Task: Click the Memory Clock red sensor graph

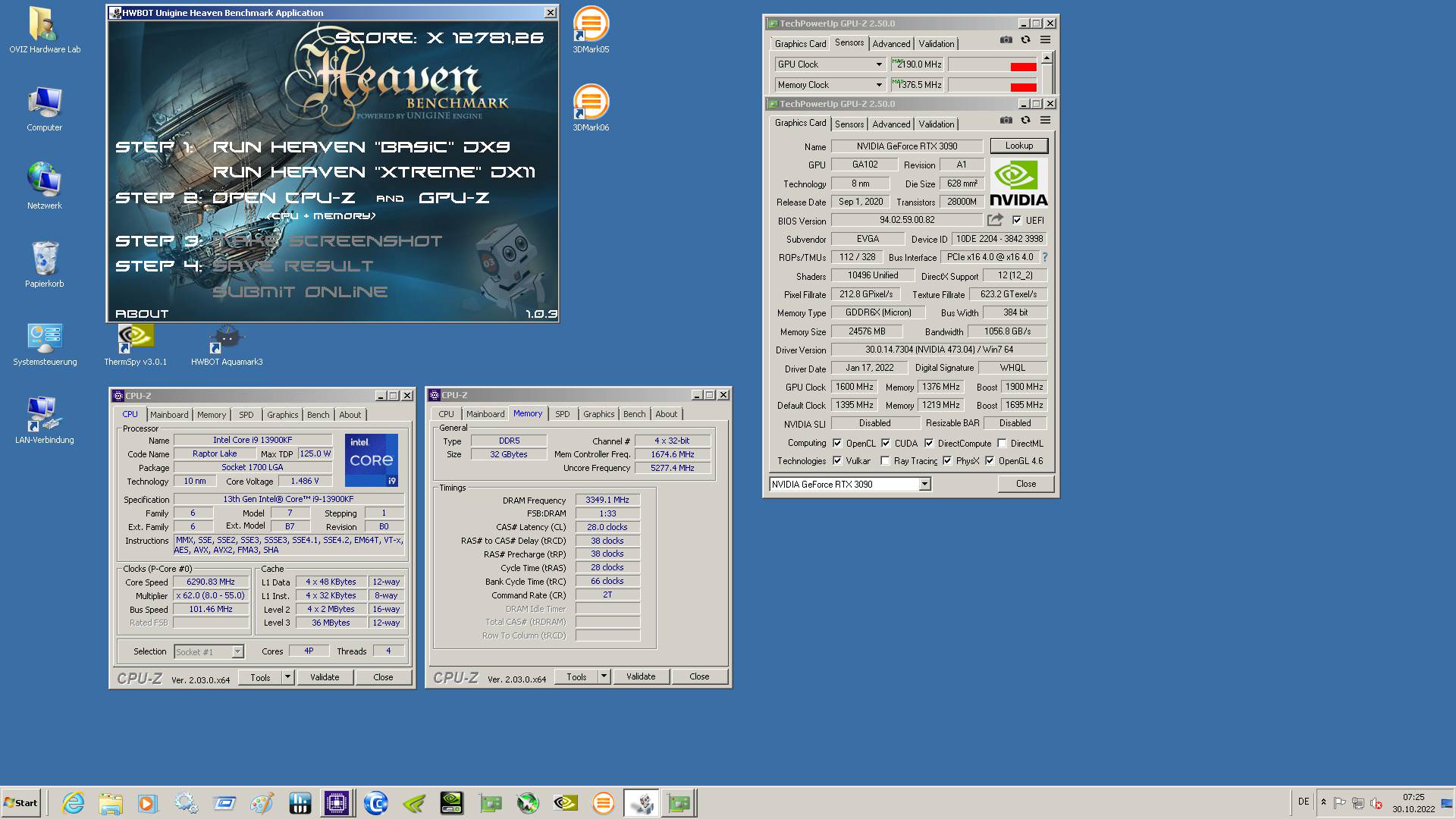Action: click(993, 85)
